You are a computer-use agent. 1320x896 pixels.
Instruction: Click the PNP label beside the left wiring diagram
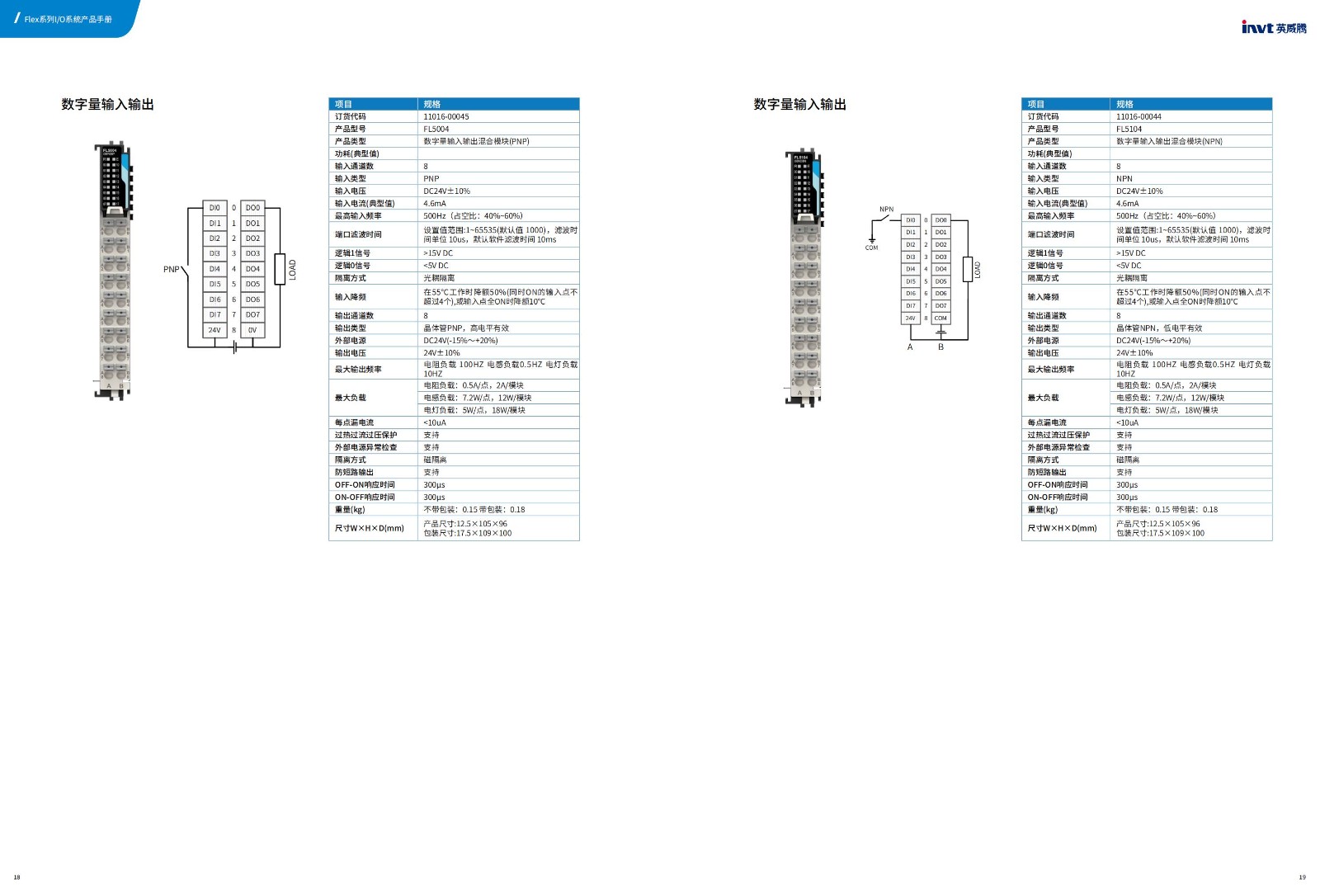coord(171,270)
